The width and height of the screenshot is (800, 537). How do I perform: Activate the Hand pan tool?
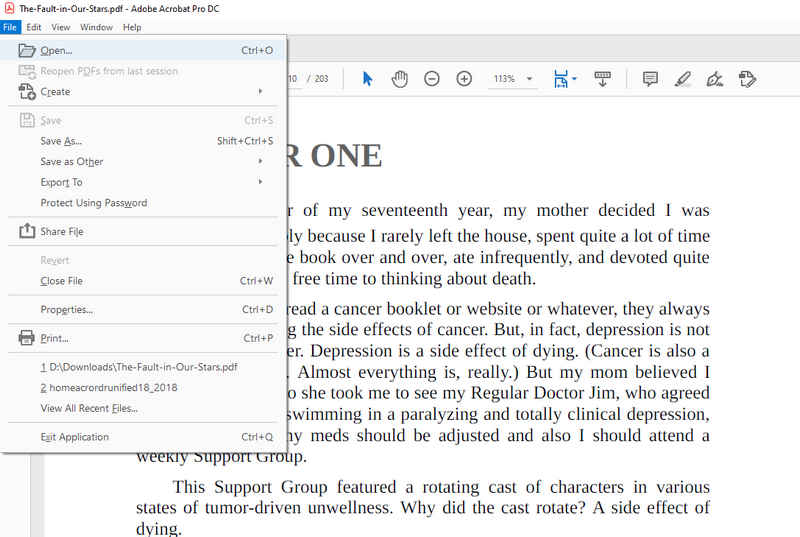399,79
